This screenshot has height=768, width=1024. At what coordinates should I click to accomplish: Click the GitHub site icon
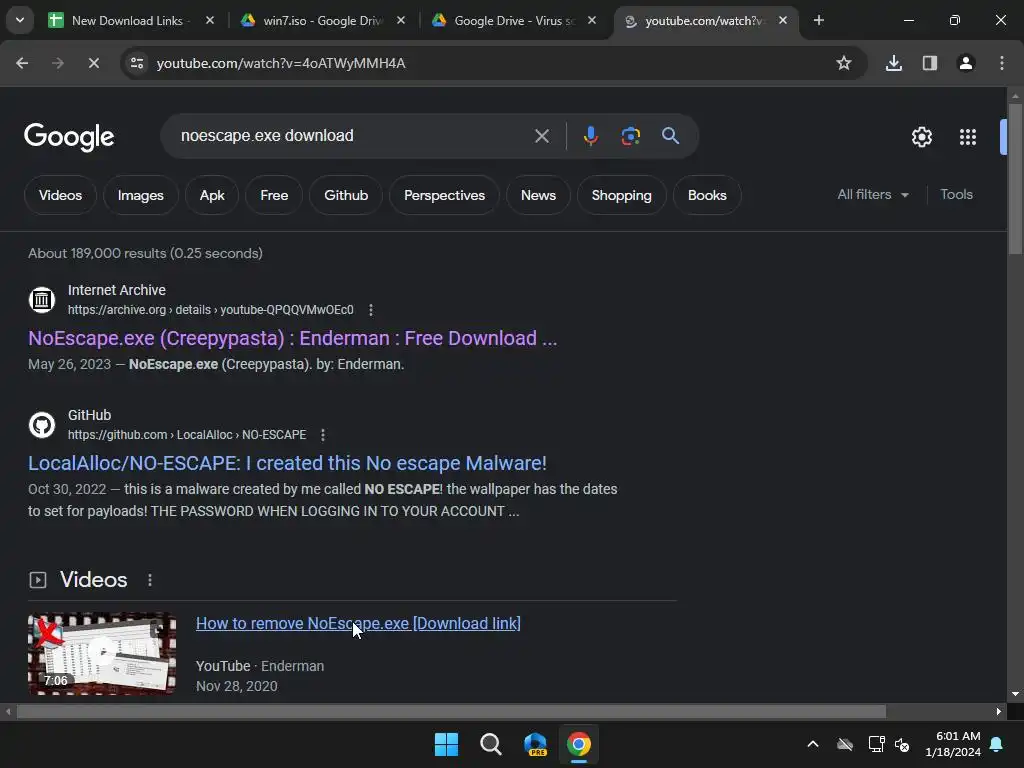42,425
